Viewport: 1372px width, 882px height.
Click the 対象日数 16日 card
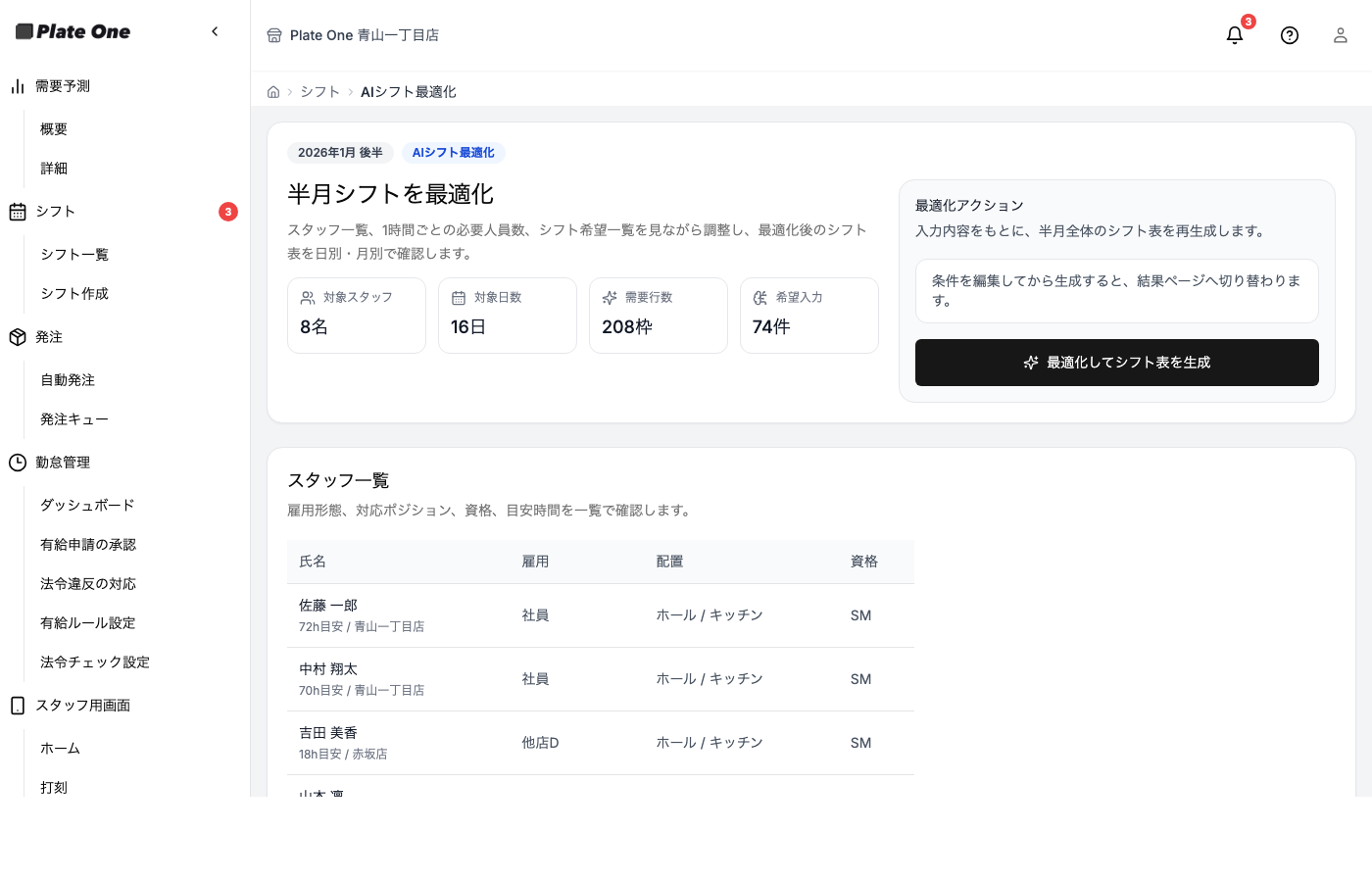pyautogui.click(x=508, y=316)
